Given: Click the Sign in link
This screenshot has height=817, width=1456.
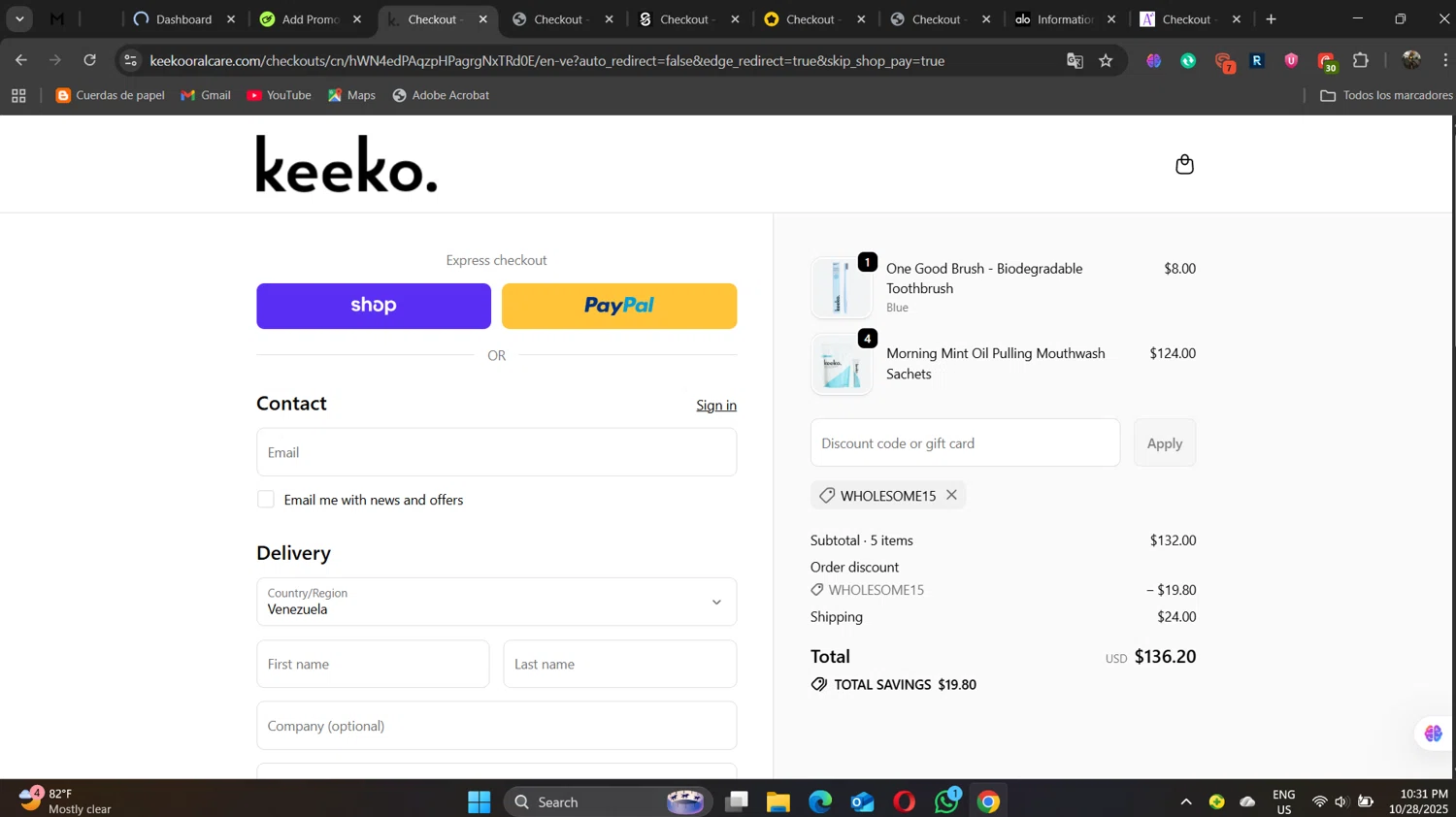Looking at the screenshot, I should [x=716, y=406].
